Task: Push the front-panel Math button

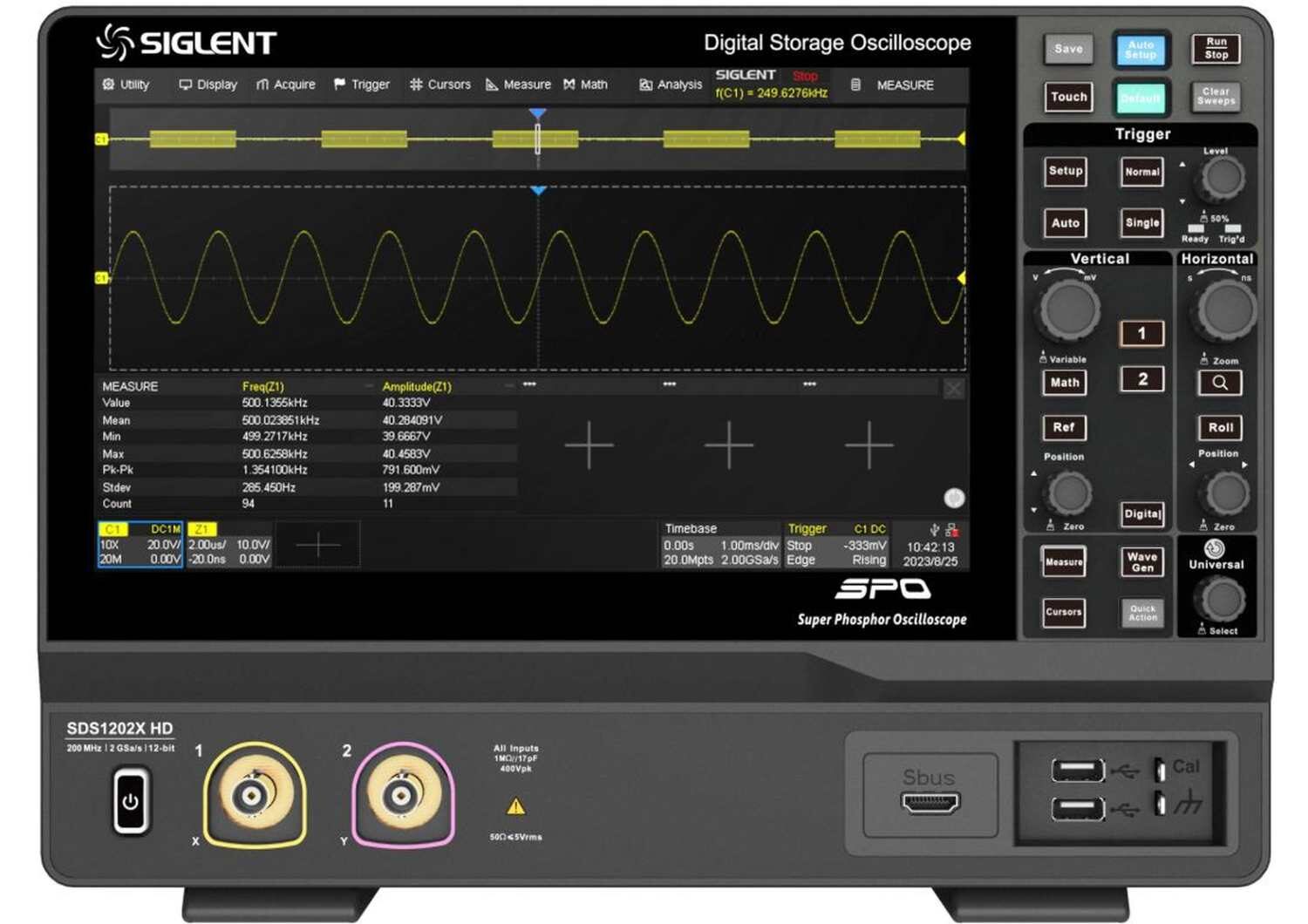Action: [1065, 383]
